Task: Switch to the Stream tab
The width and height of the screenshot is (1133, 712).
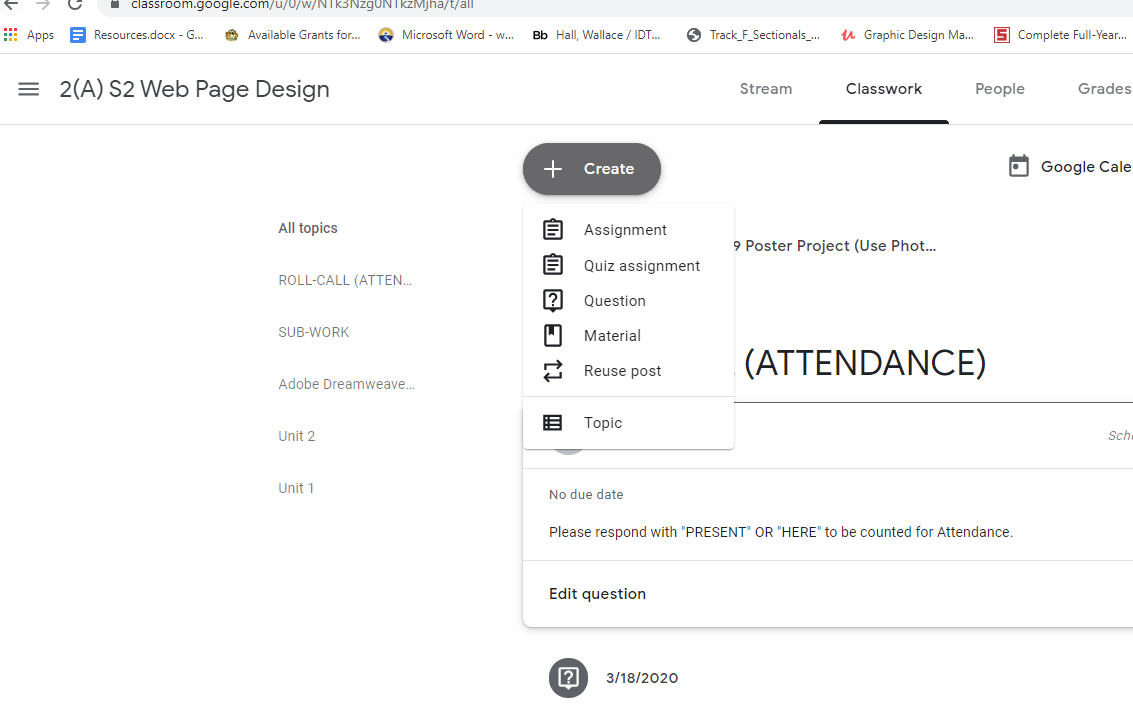Action: pos(765,89)
